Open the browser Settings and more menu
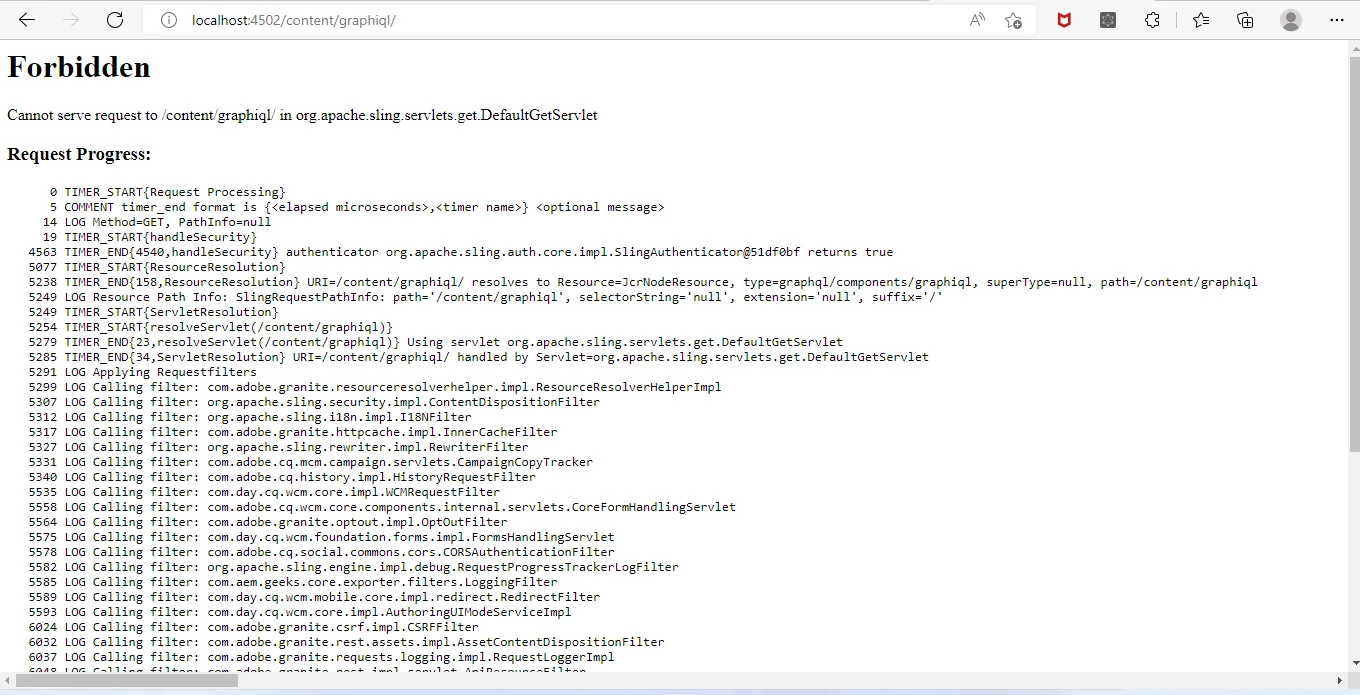This screenshot has height=695, width=1360. [x=1337, y=20]
